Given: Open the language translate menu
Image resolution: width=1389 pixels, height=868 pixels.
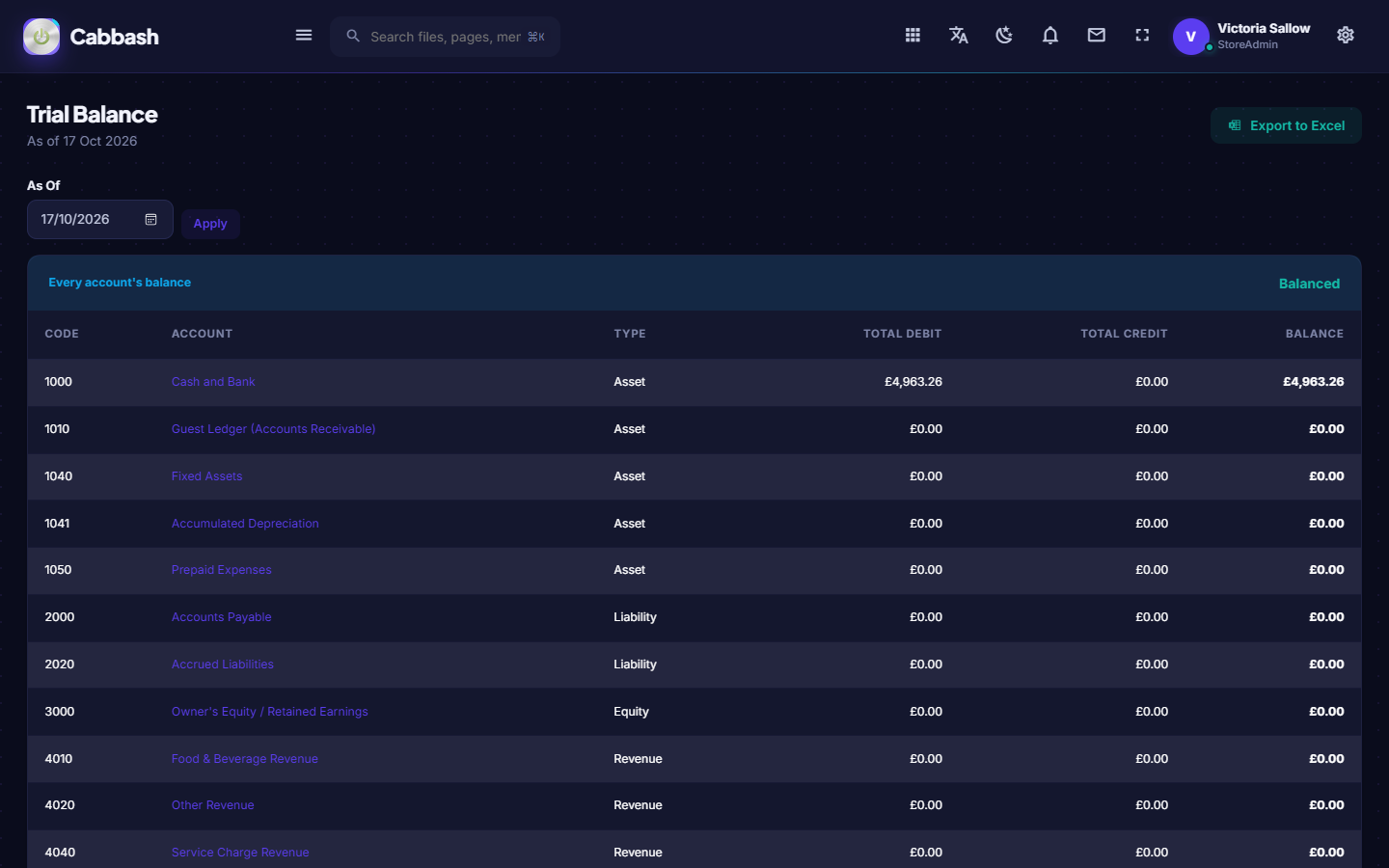Looking at the screenshot, I should 959,36.
